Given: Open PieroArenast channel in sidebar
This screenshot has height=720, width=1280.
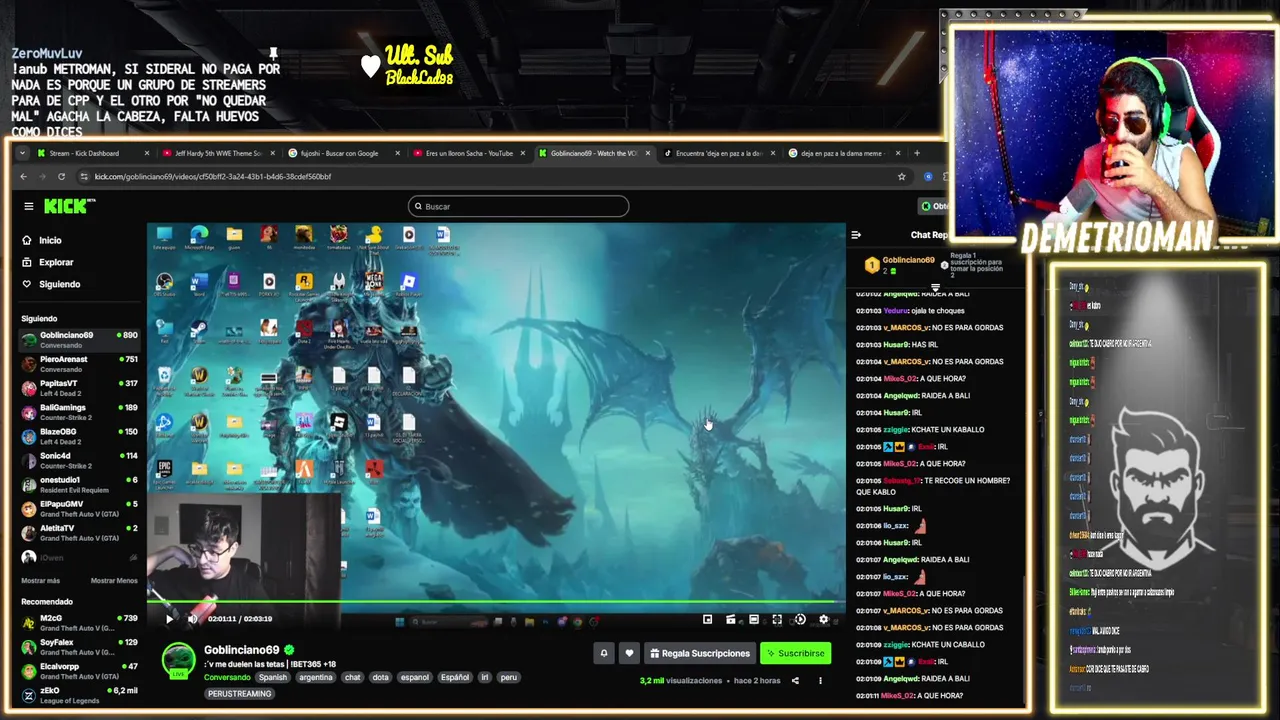Looking at the screenshot, I should click(x=80, y=364).
